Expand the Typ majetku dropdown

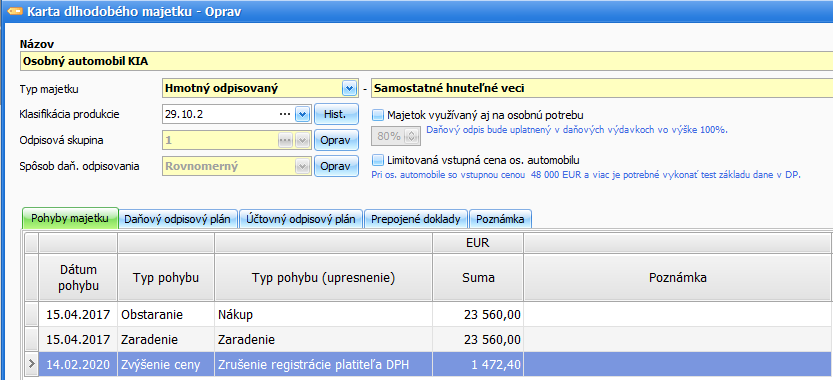[348, 88]
